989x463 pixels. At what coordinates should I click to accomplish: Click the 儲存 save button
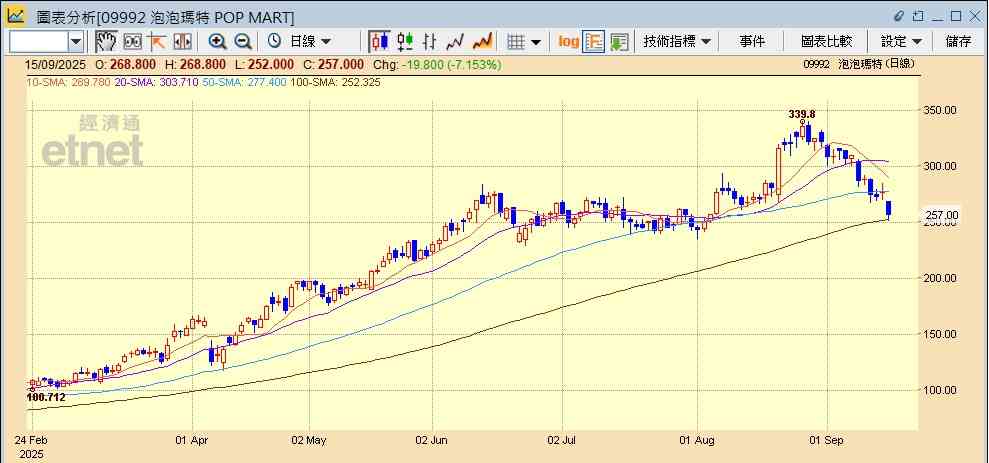pos(958,42)
